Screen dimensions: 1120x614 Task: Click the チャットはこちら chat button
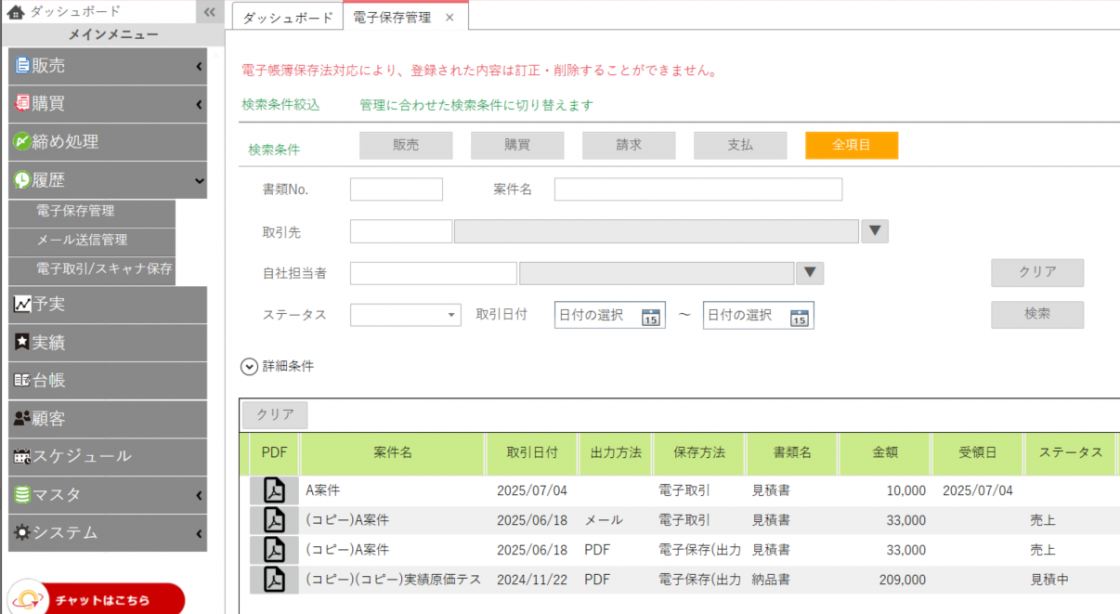click(96, 599)
